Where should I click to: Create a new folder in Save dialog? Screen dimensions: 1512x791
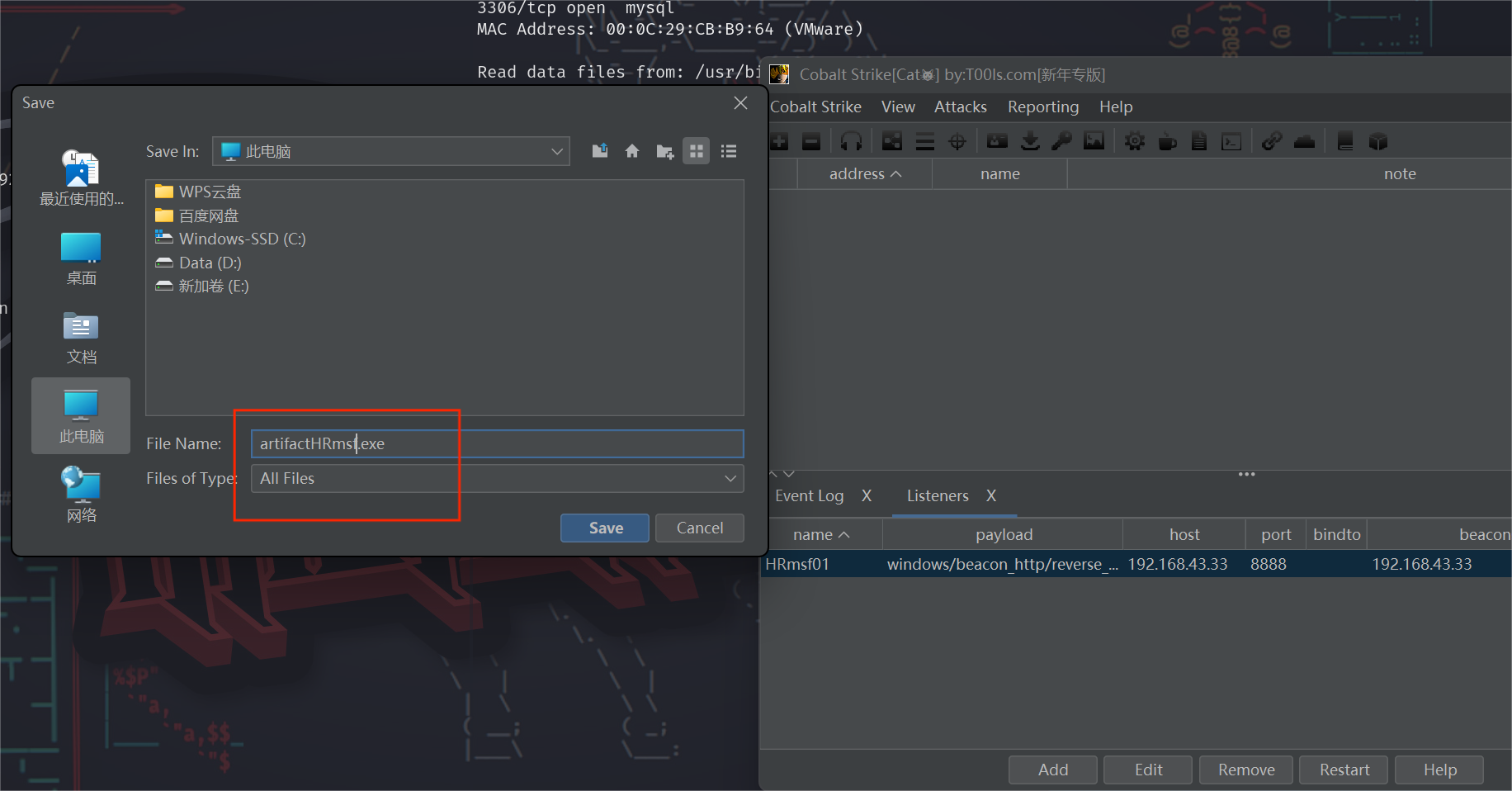[664, 151]
